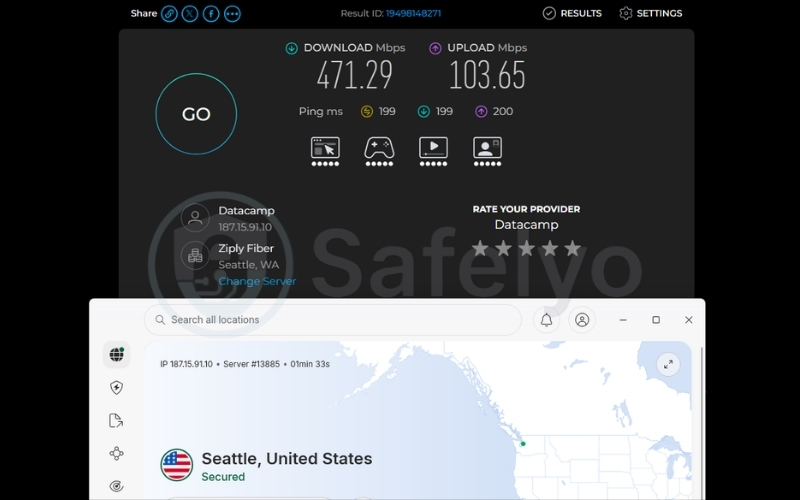Click Change Server link
This screenshot has width=800, height=500.
click(257, 281)
